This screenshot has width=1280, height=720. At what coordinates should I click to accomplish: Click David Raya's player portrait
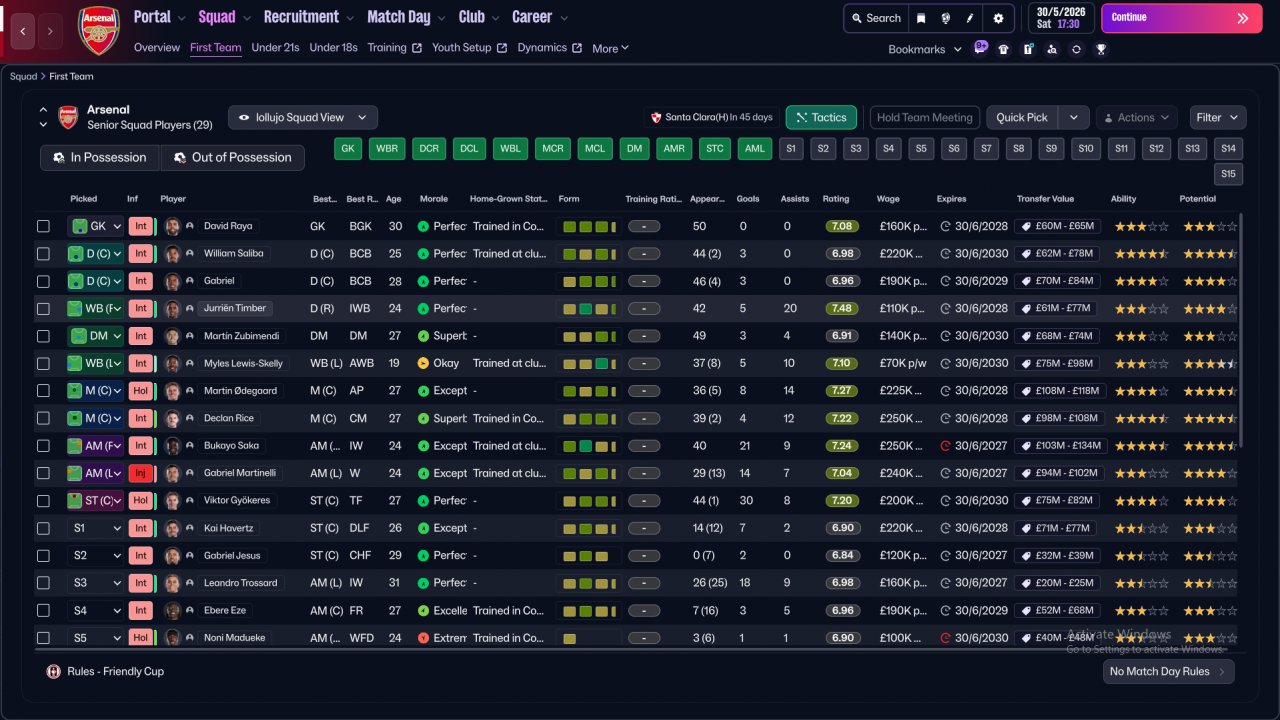point(173,226)
